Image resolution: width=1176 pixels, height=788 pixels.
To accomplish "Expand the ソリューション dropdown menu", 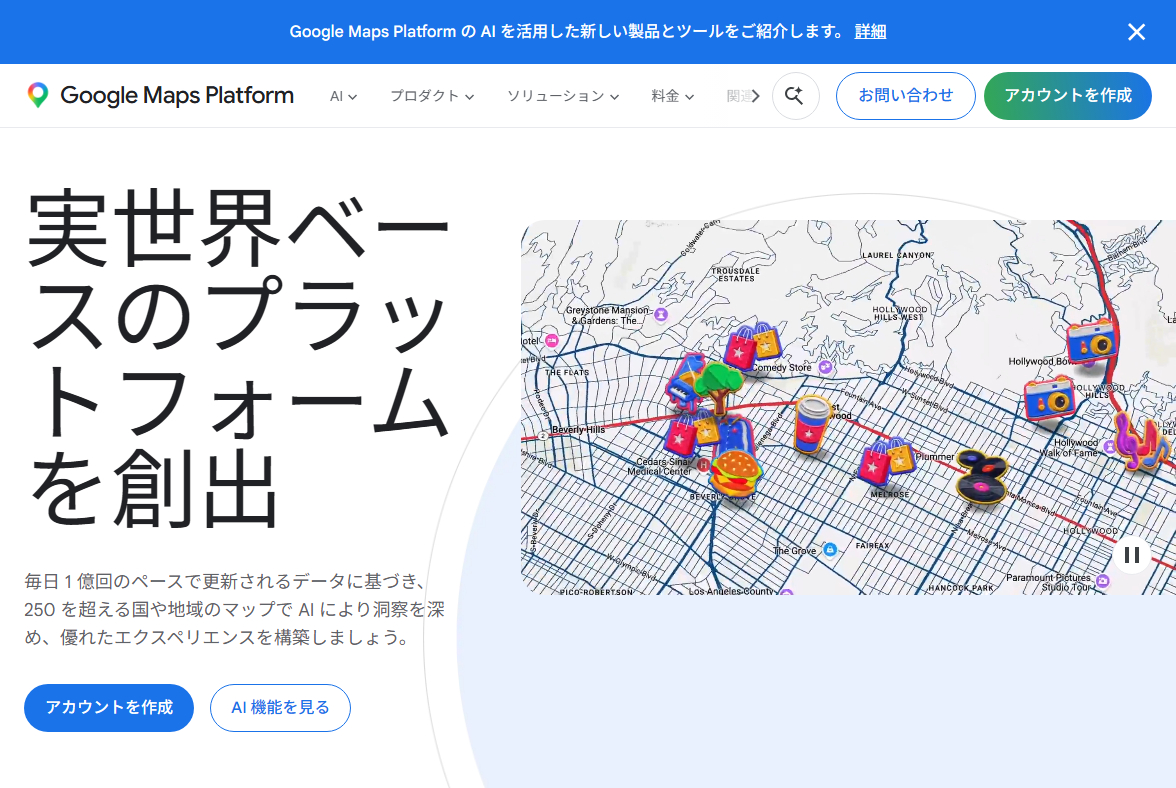I will (x=562, y=96).
